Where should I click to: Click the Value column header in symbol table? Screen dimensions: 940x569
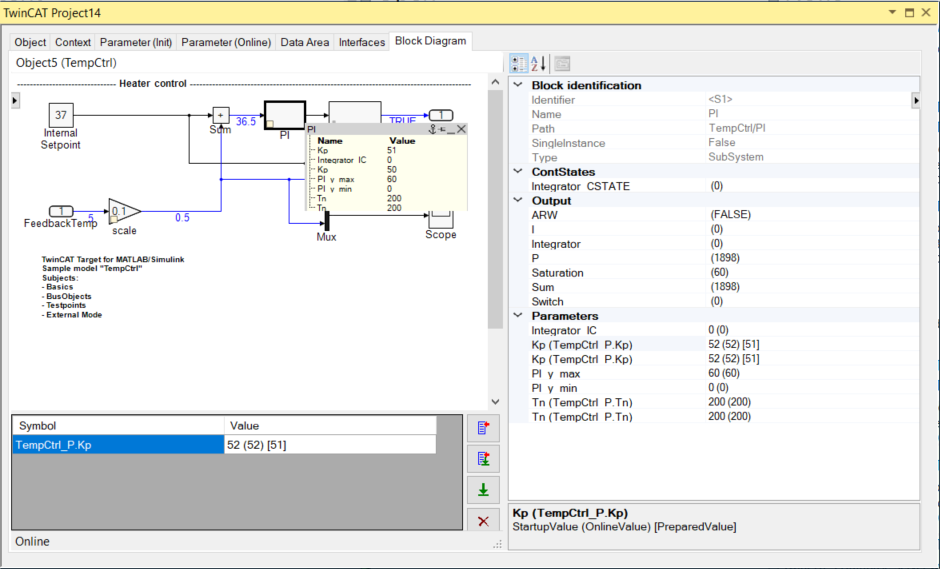(x=330, y=426)
